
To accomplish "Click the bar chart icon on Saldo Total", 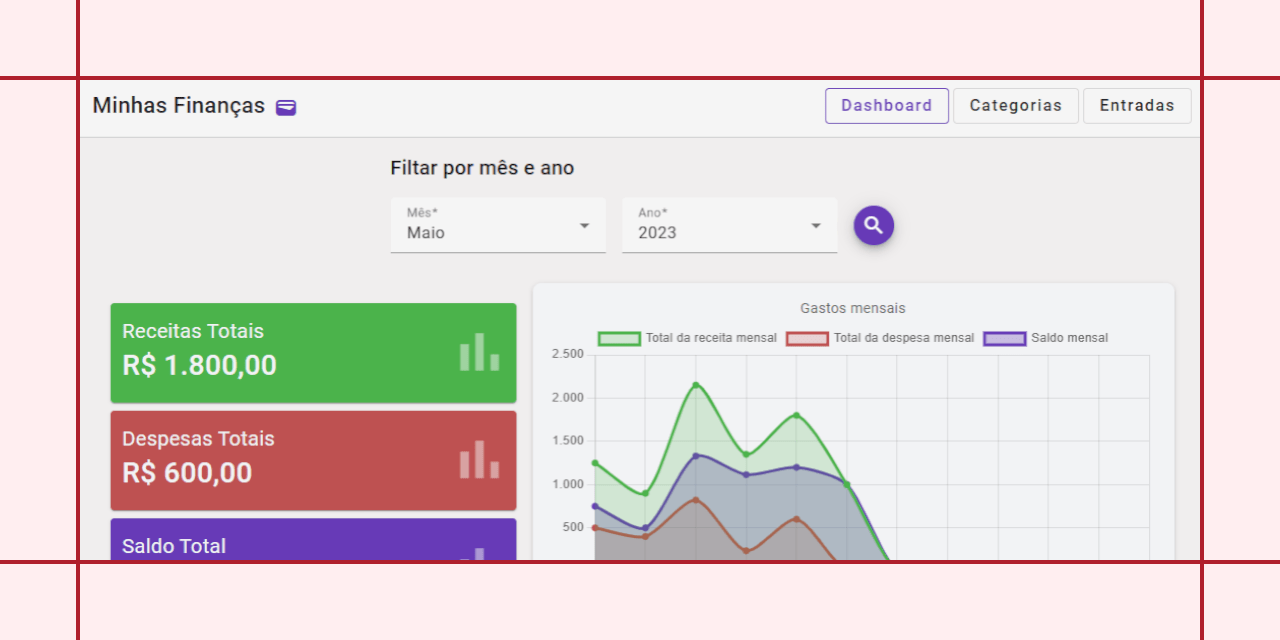I will 479,554.
